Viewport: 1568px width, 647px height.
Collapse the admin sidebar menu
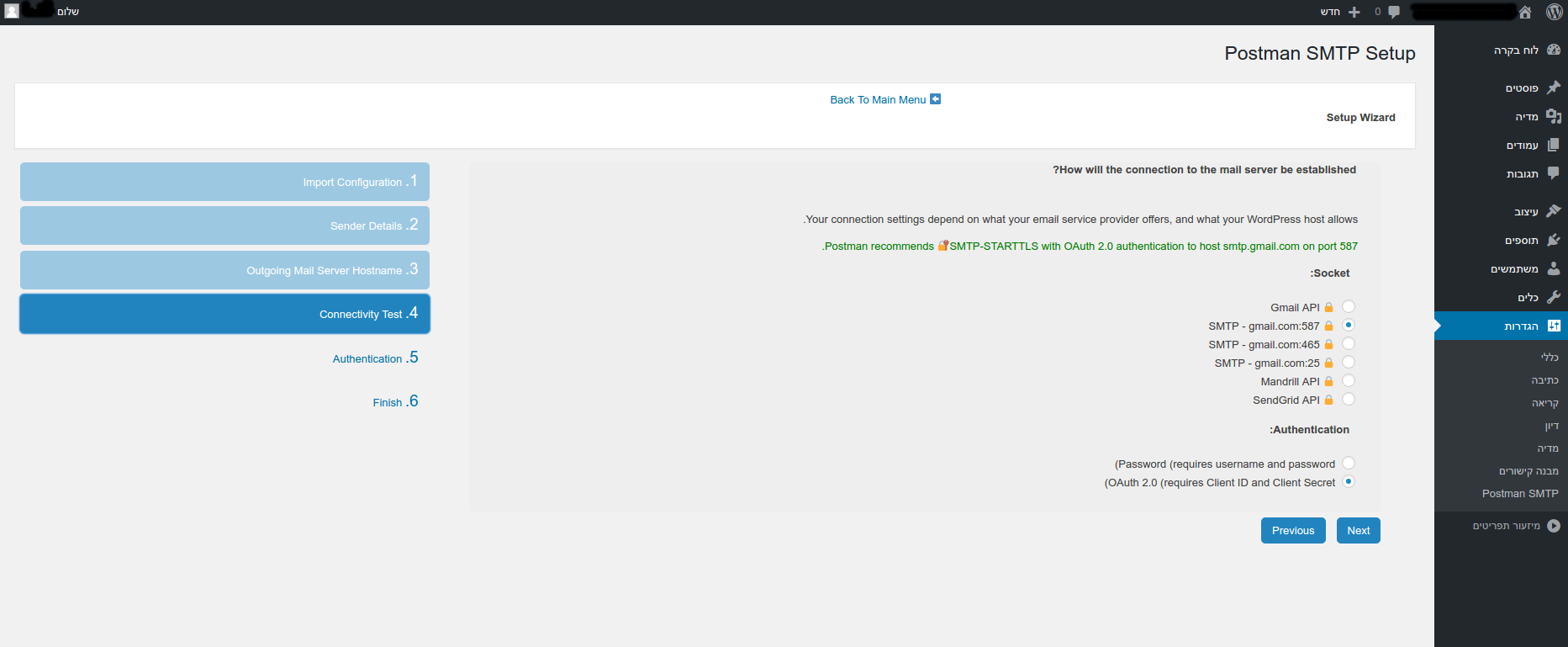pyautogui.click(x=1553, y=526)
